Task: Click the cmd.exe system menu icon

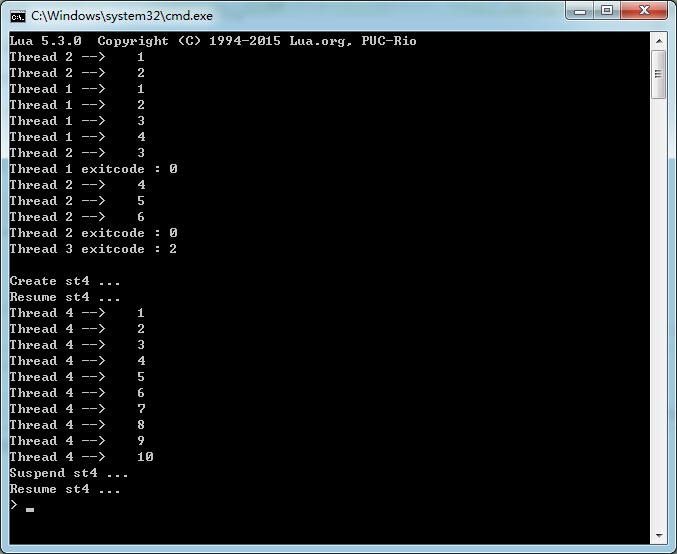Action: (18, 16)
